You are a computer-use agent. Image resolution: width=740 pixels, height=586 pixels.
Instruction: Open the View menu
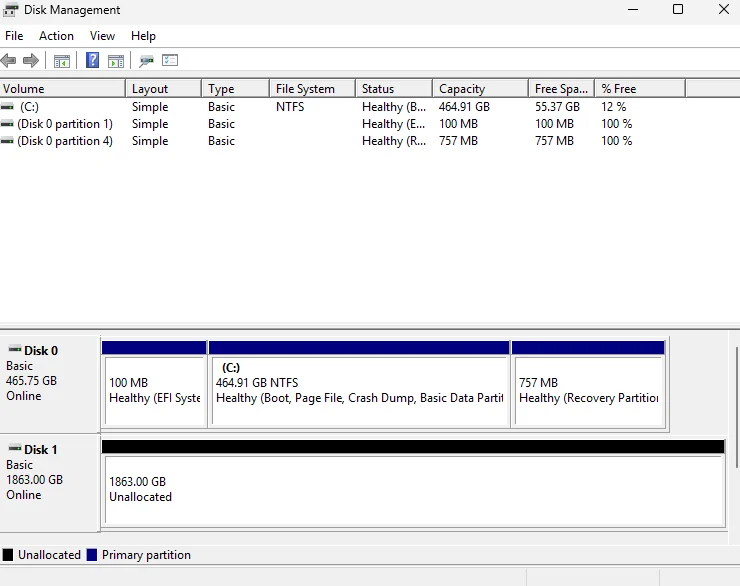point(102,36)
